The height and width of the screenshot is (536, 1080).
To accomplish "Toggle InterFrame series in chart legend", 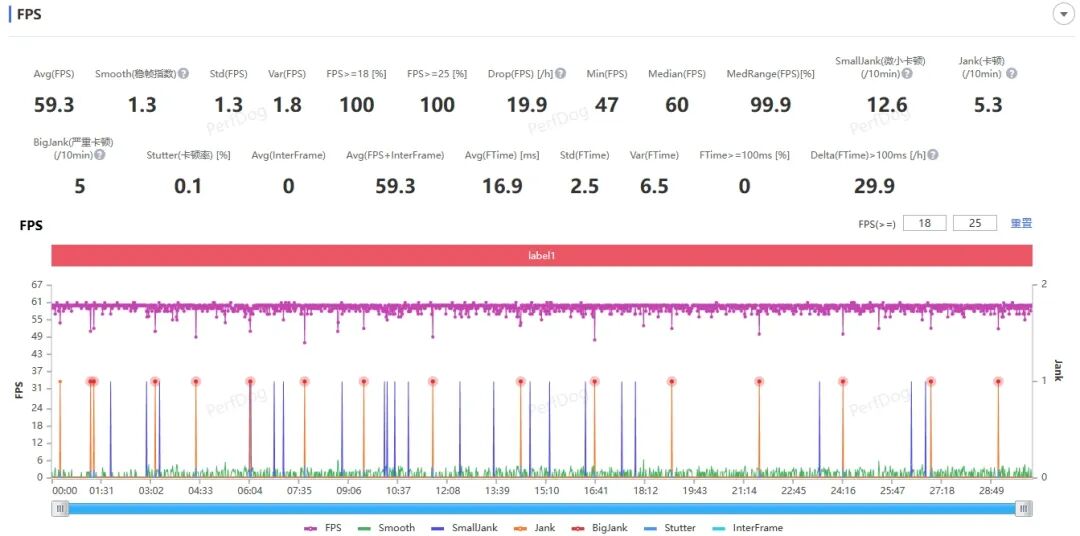I will coord(747,528).
